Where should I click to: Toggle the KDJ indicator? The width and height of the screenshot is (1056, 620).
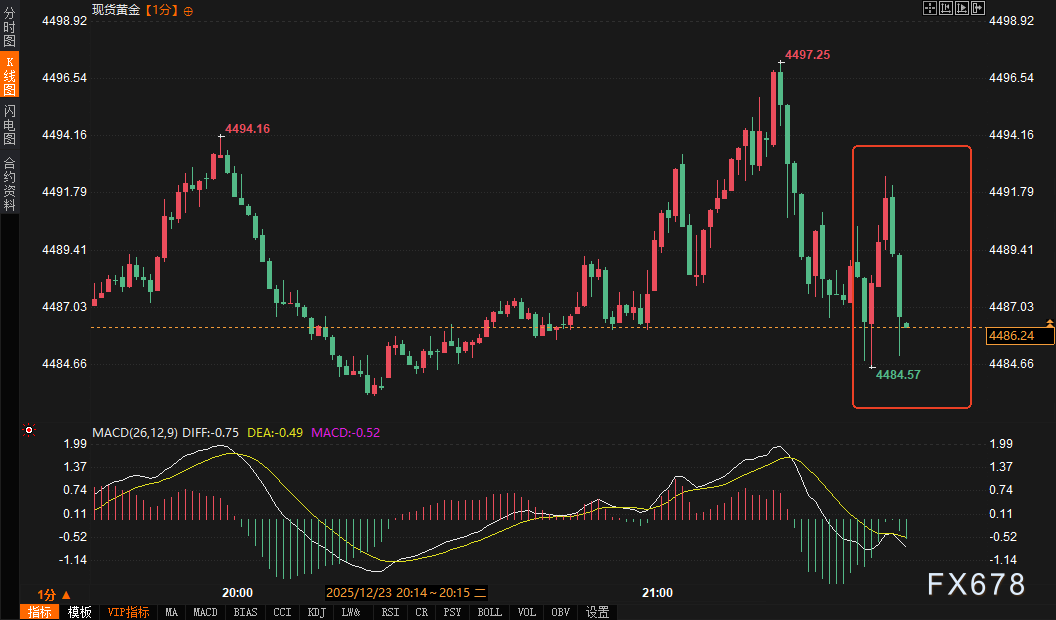pos(316,612)
